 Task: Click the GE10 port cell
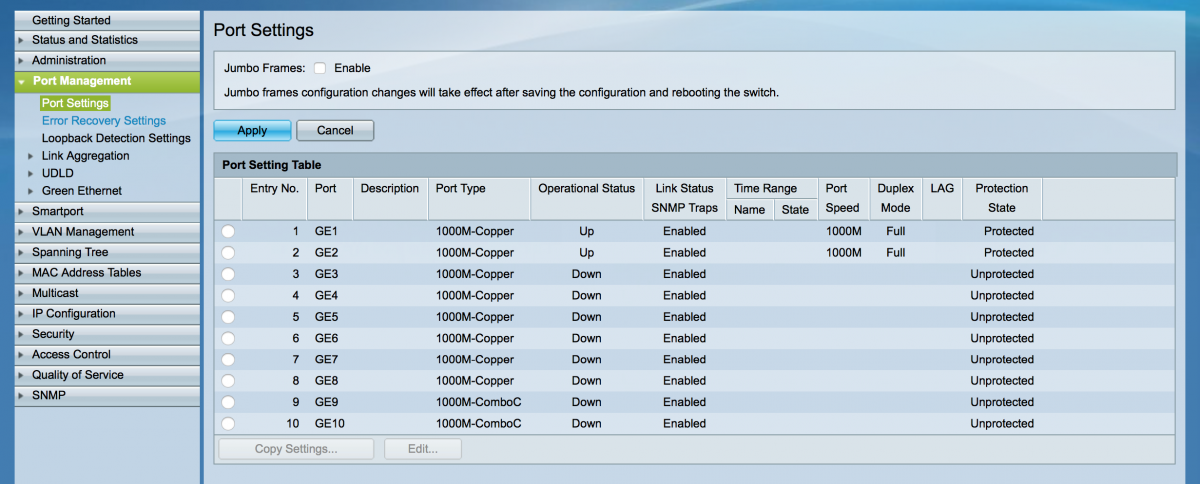(330, 423)
